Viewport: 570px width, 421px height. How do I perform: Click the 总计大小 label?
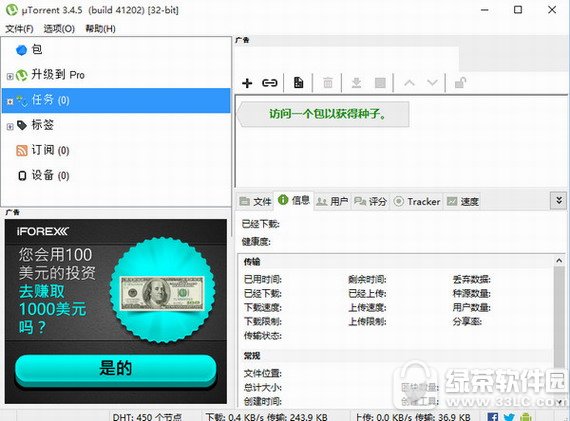point(262,388)
